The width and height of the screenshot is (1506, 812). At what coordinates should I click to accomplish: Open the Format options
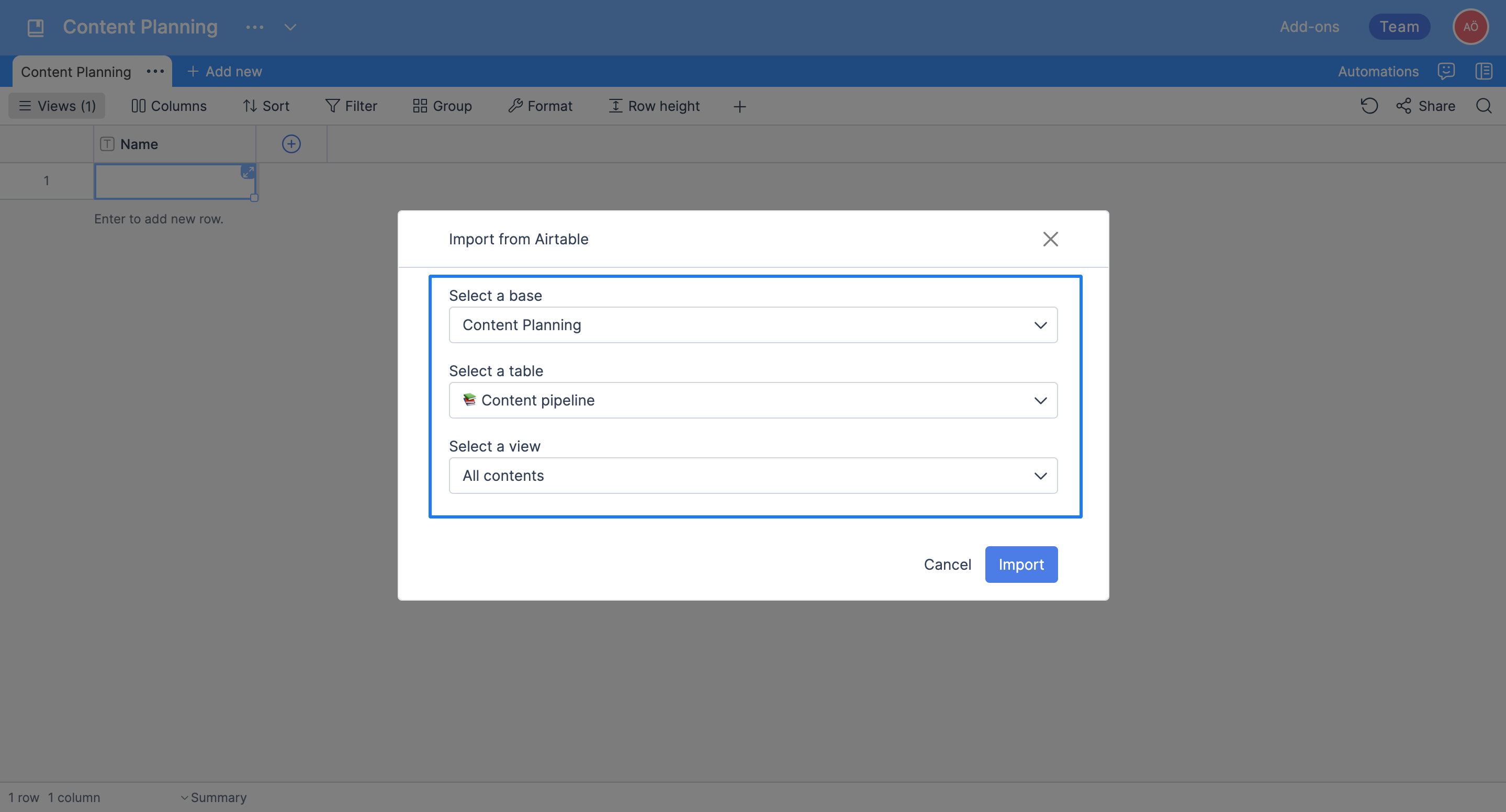point(540,106)
